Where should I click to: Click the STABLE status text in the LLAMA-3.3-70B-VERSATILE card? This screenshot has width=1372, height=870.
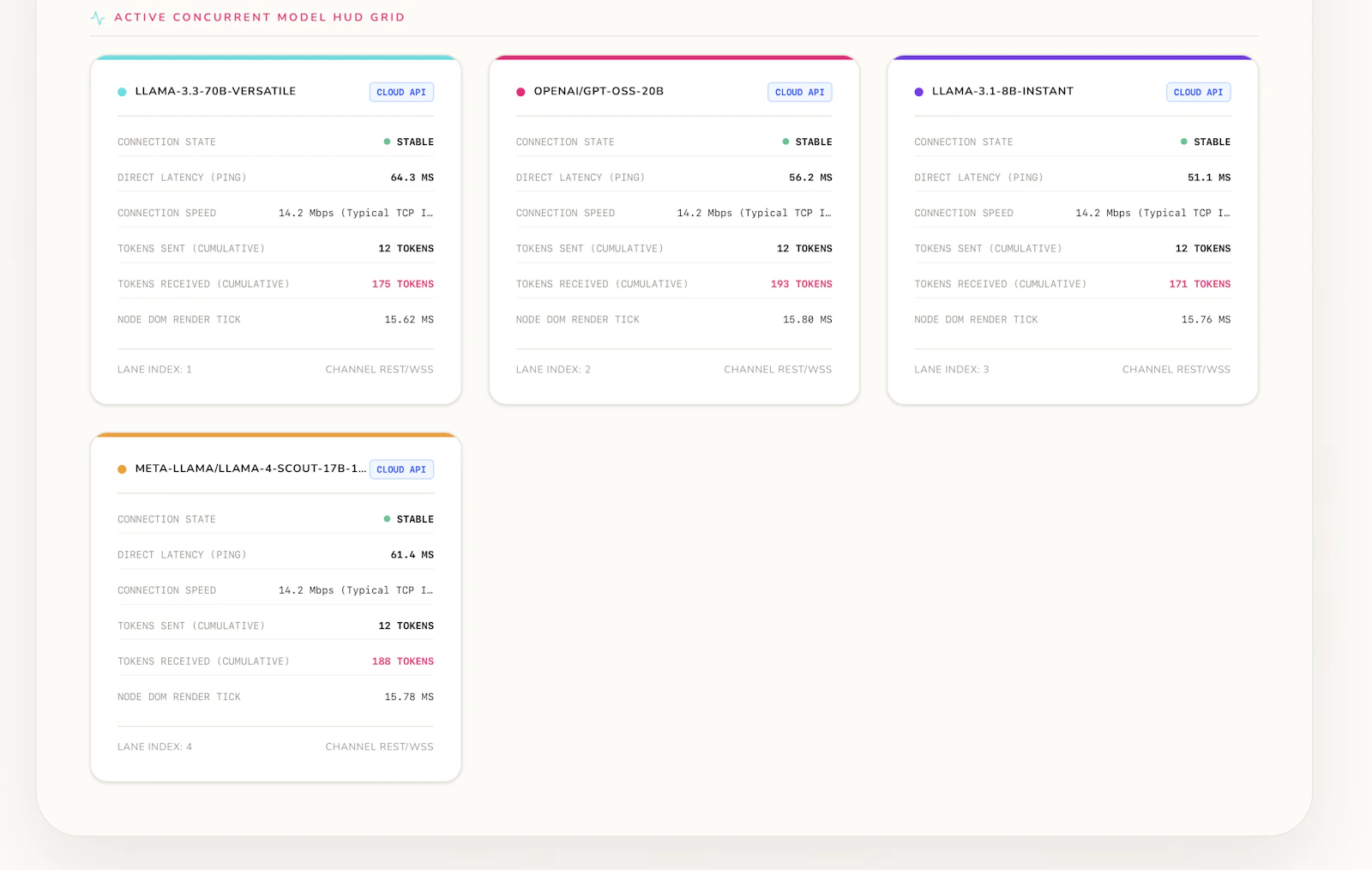pos(415,142)
